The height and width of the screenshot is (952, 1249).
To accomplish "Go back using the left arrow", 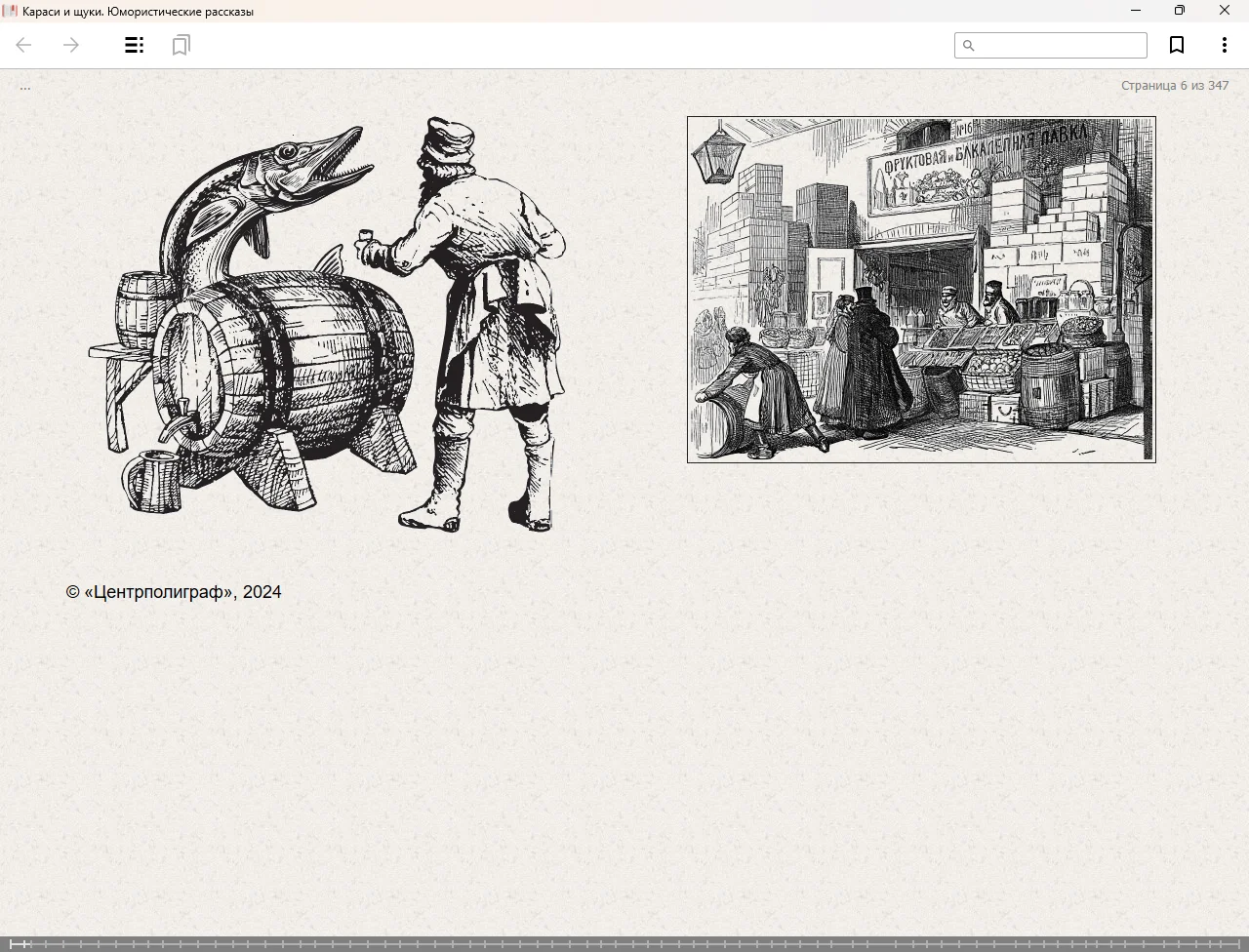I will coord(24,46).
